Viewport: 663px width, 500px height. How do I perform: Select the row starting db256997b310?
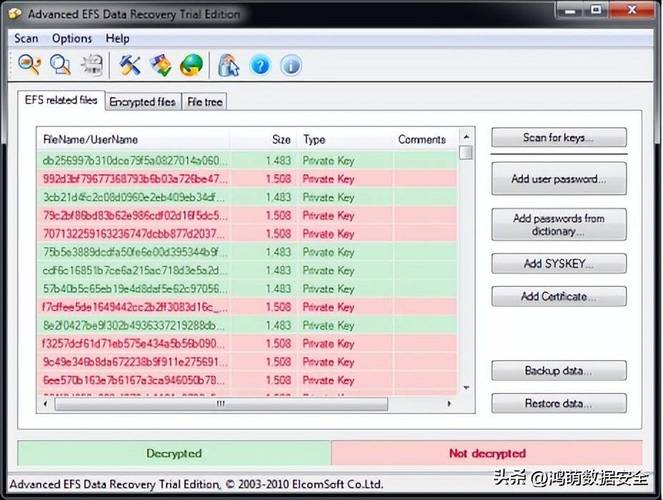coord(247,161)
